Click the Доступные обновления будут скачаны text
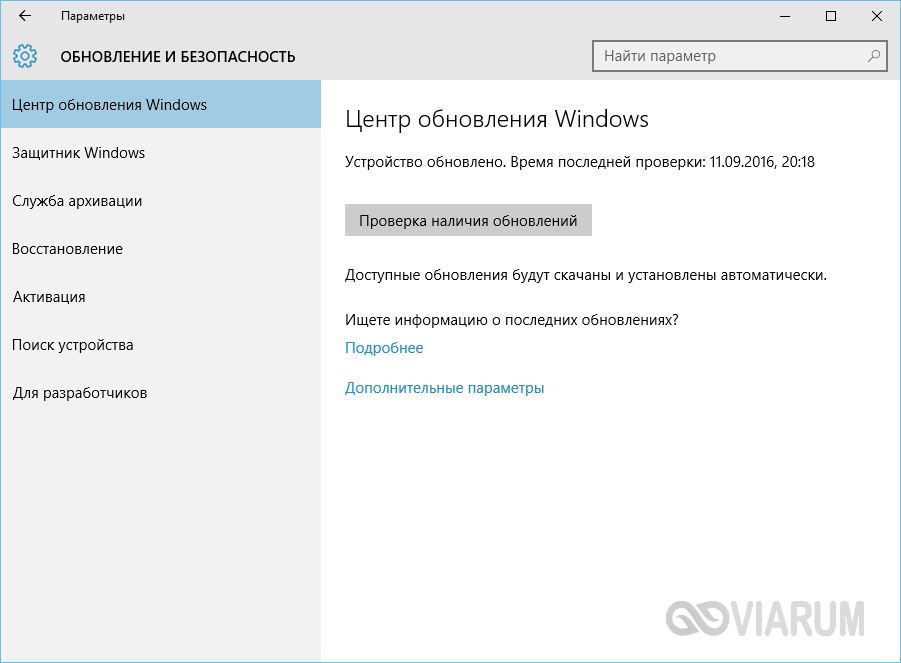 pos(586,275)
